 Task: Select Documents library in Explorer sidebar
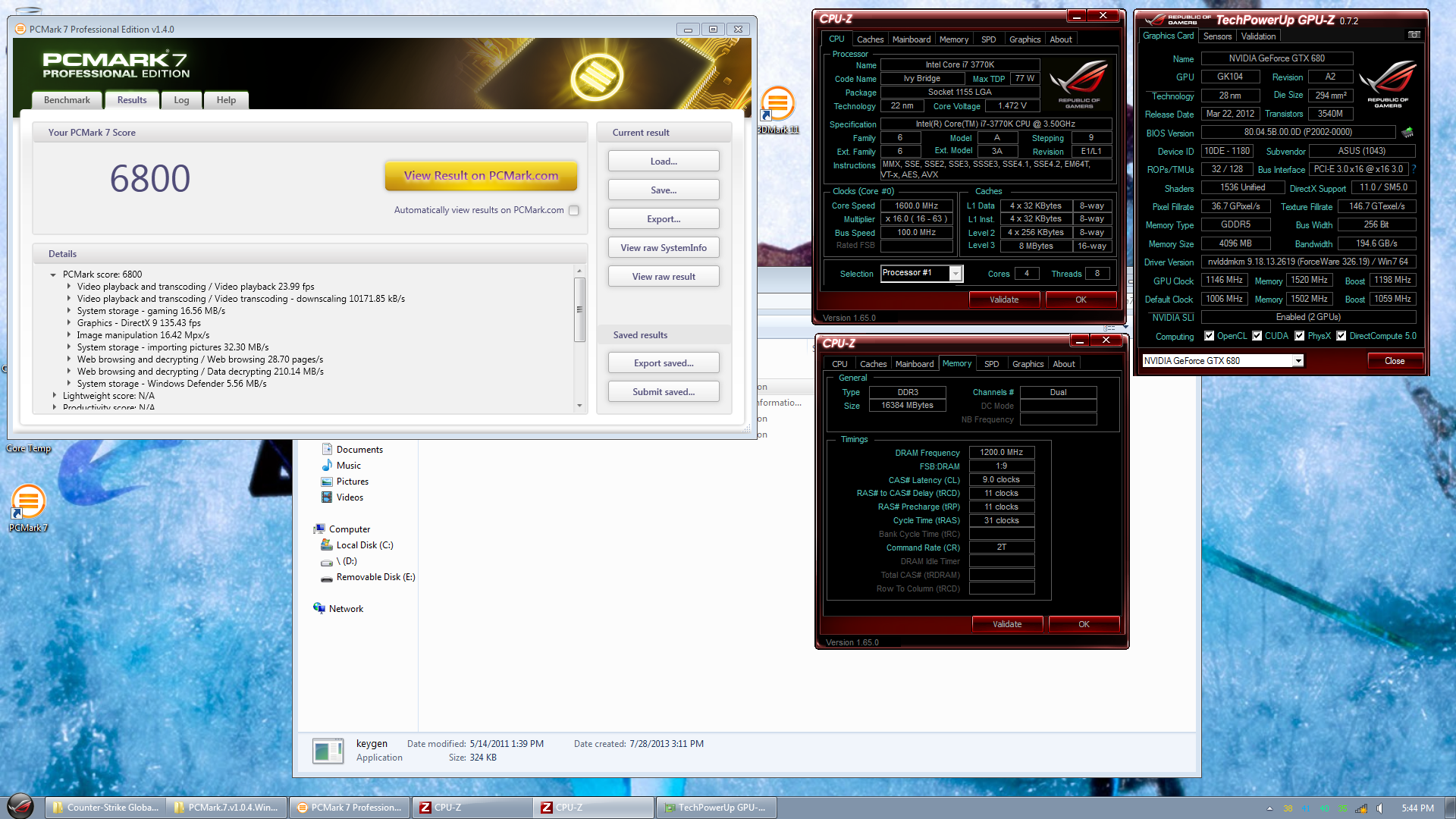tap(359, 450)
